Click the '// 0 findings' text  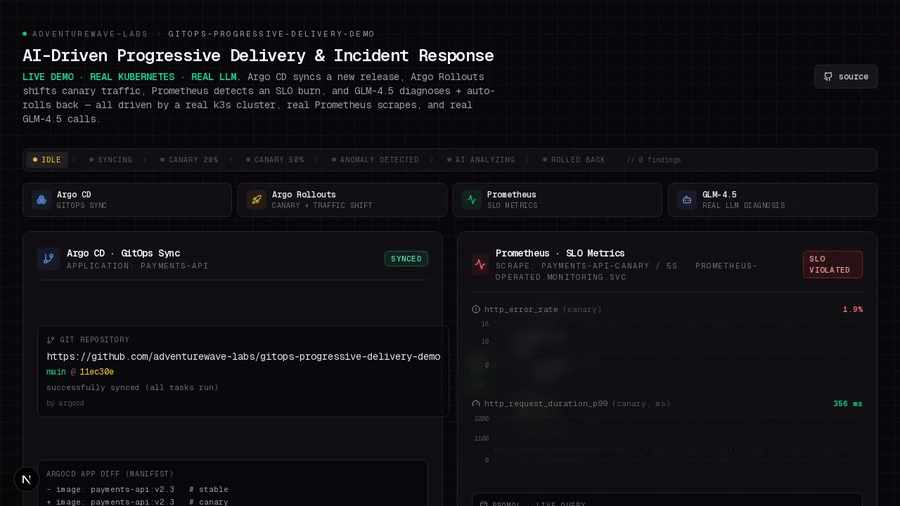click(654, 160)
